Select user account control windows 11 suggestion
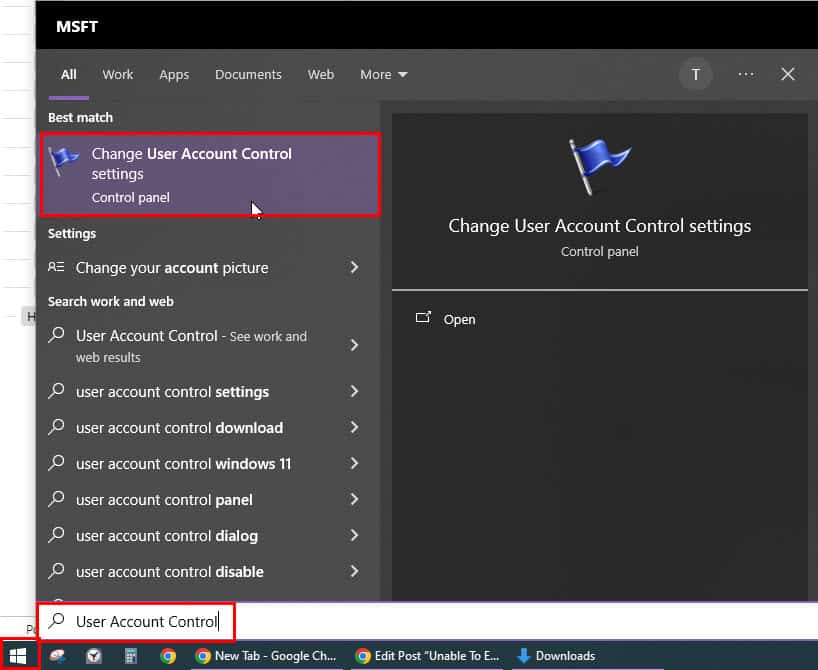Screen dimensions: 818x670 [x=184, y=464]
